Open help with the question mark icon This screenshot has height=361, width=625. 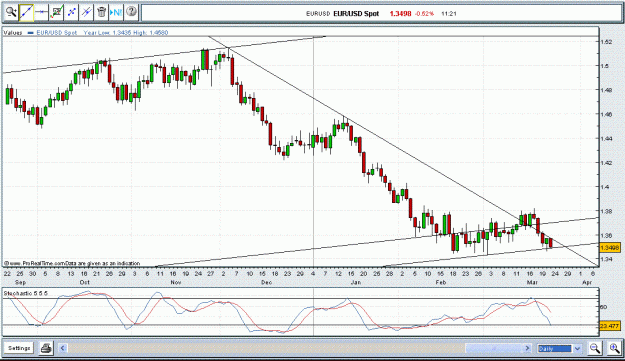pyautogui.click(x=131, y=12)
